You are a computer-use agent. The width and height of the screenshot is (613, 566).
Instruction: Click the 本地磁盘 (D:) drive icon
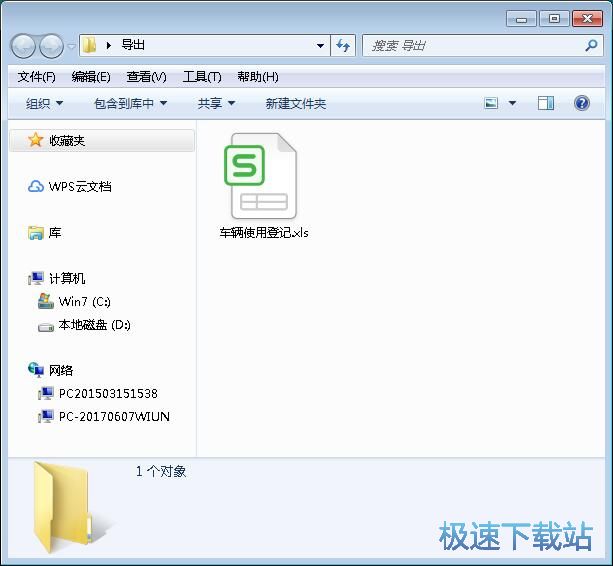(x=46, y=327)
